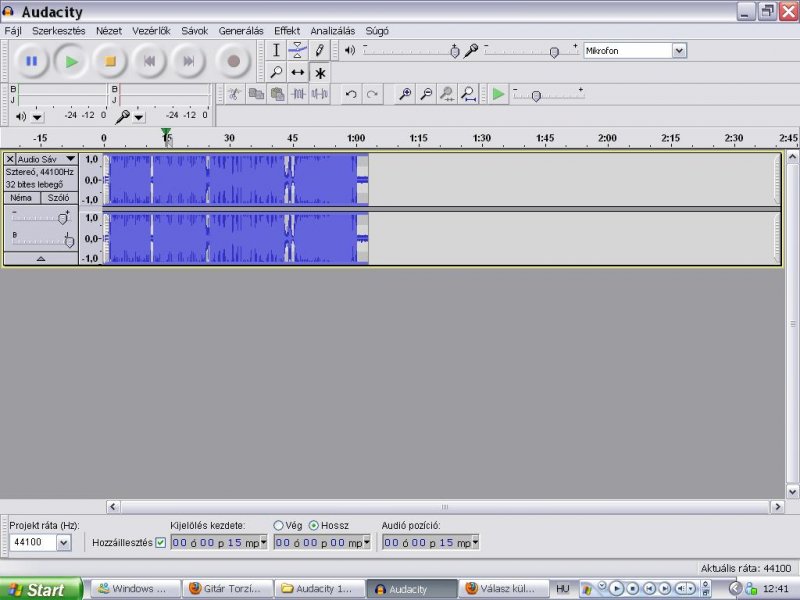Click the Trim audio icon

point(298,94)
